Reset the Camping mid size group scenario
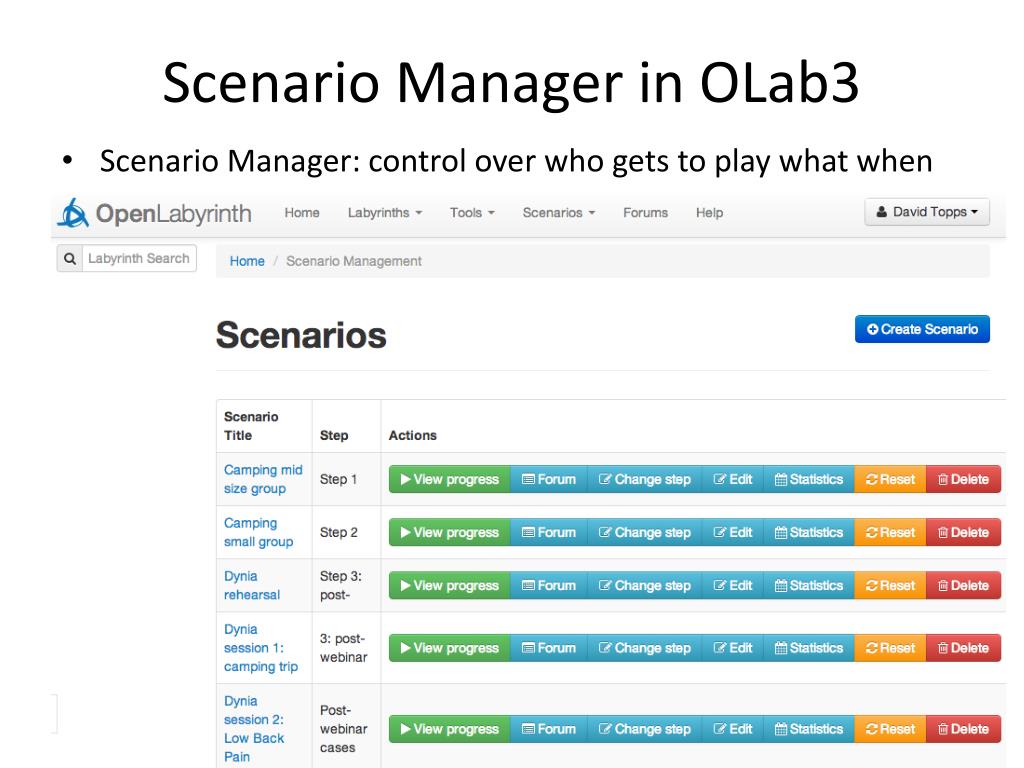1024x768 pixels. [x=890, y=479]
